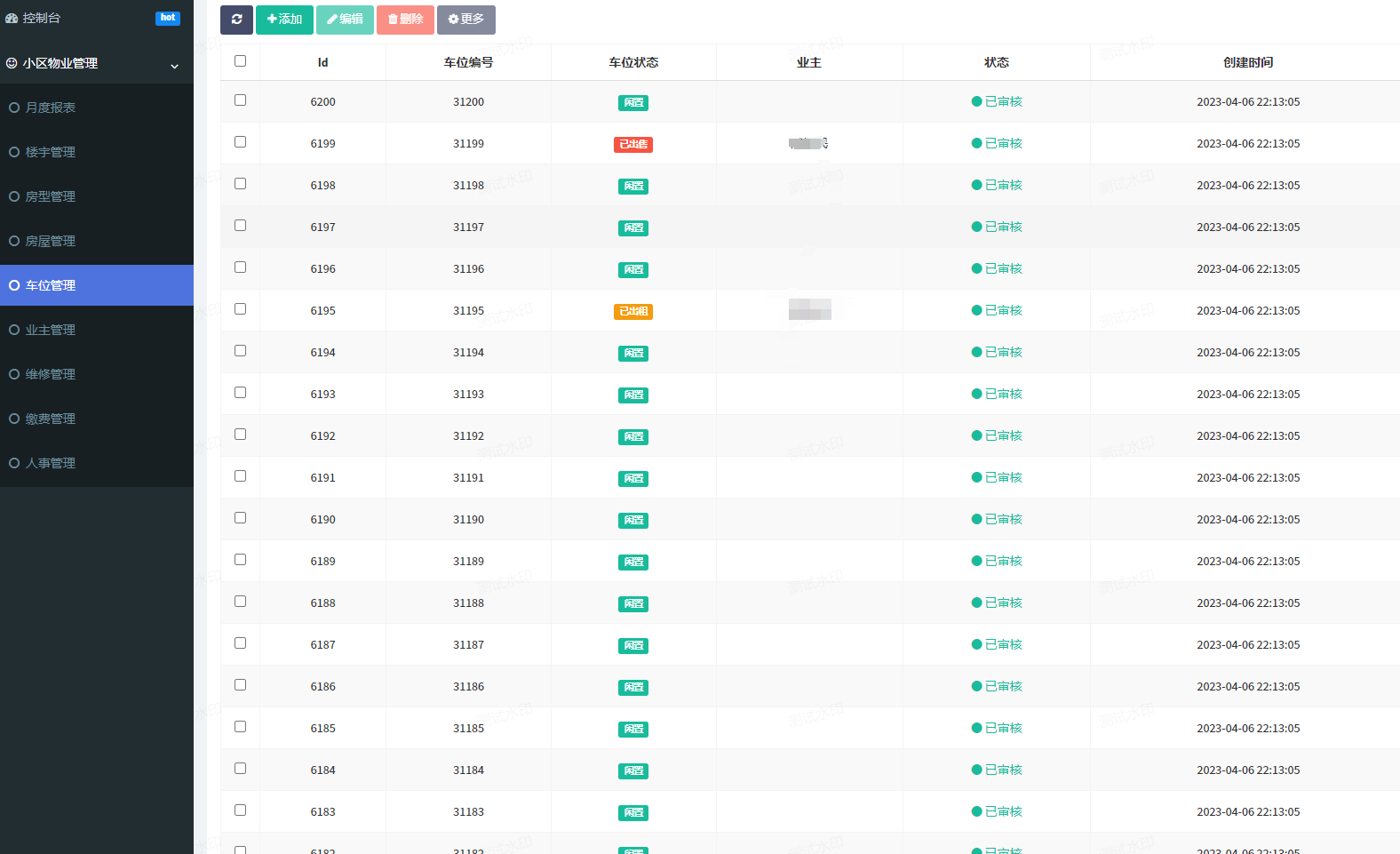
Task: Click the circle icon beside 缴费管理
Action: pyautogui.click(x=14, y=419)
